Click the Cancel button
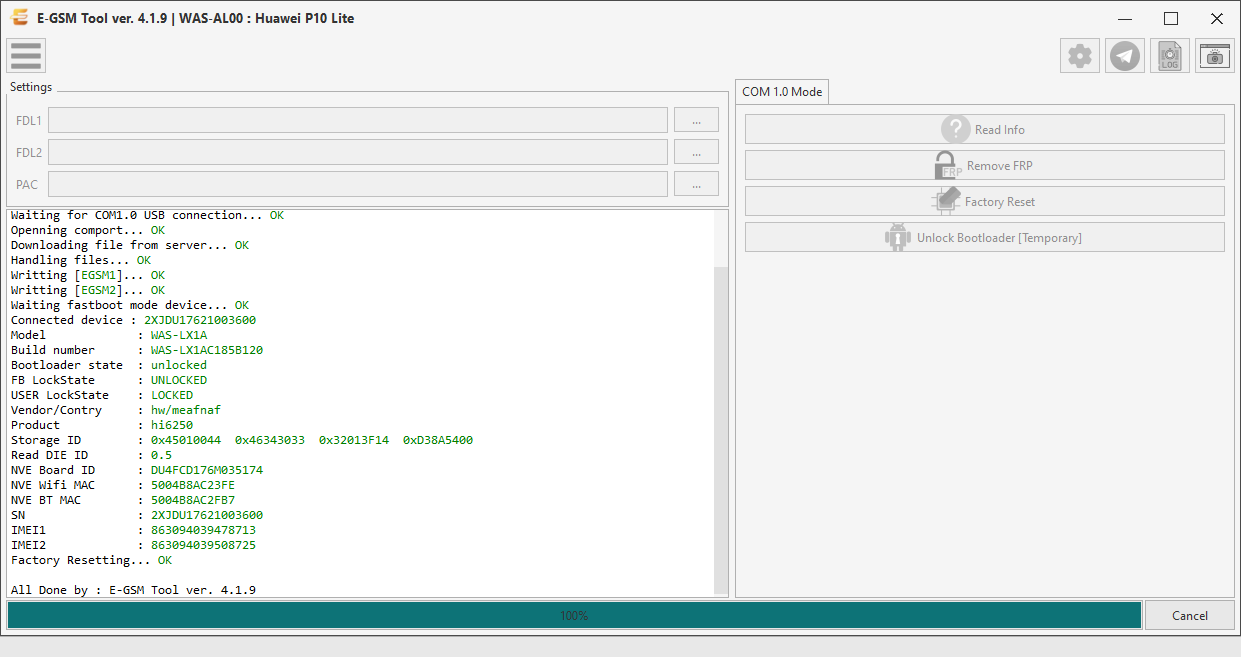 [x=1190, y=615]
